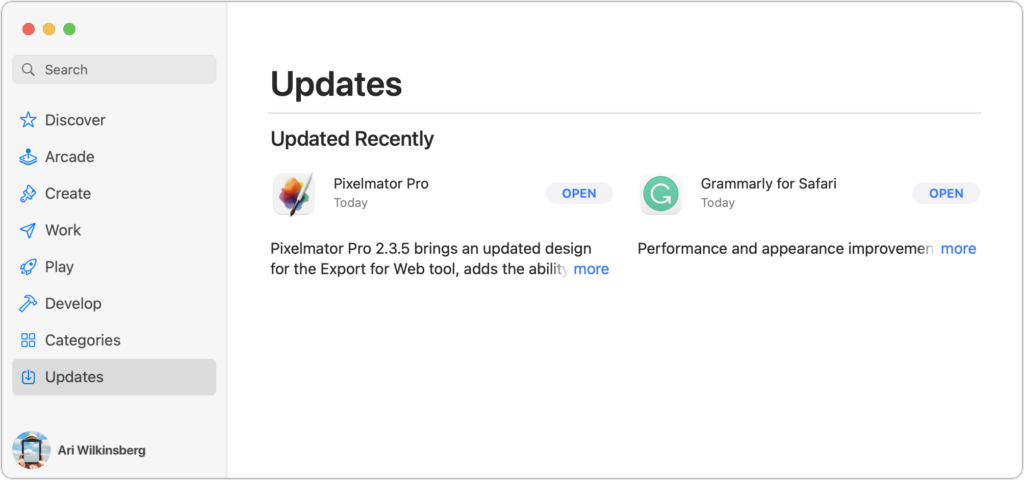This screenshot has height=480, width=1024.
Task: Click the Updates download arrow icon
Action: [x=28, y=377]
